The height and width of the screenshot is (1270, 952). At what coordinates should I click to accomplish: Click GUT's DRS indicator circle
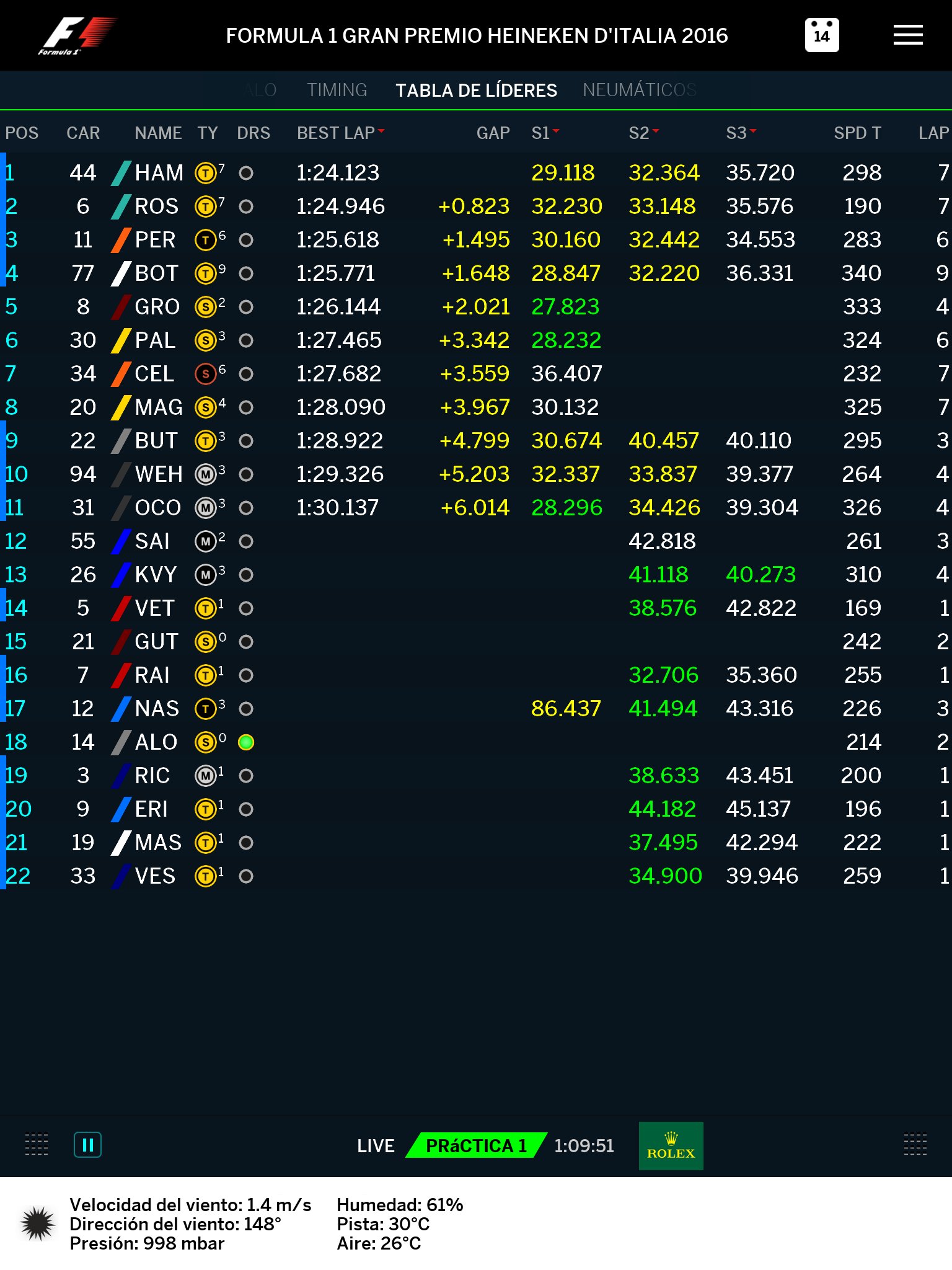pos(246,642)
